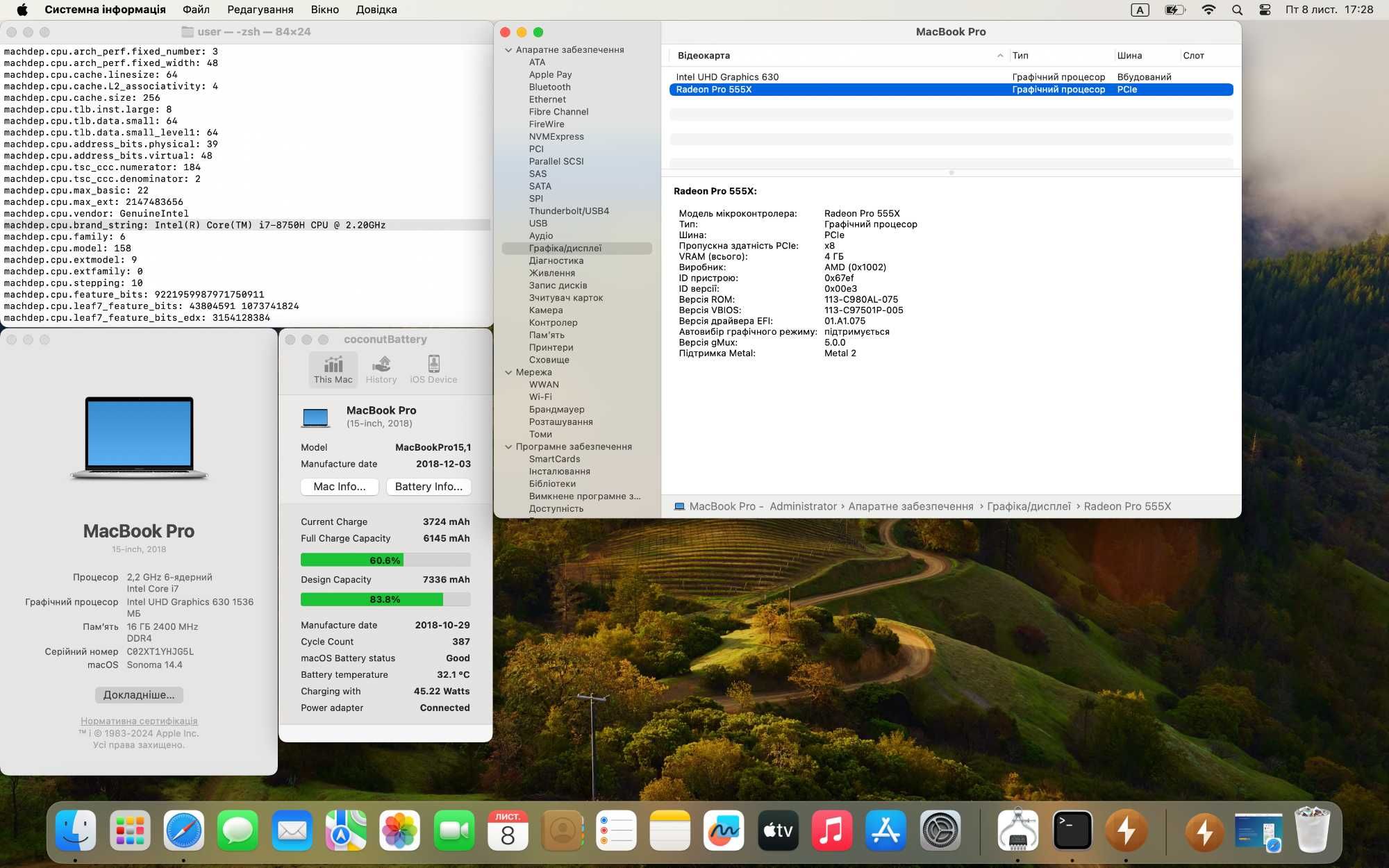Open Notes app in the Dock
This screenshot has width=1389, height=868.
click(669, 830)
